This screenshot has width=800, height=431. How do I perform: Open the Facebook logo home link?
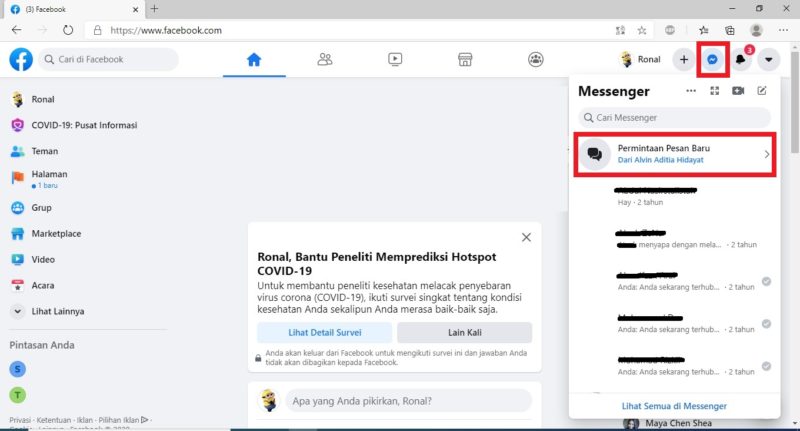point(21,60)
